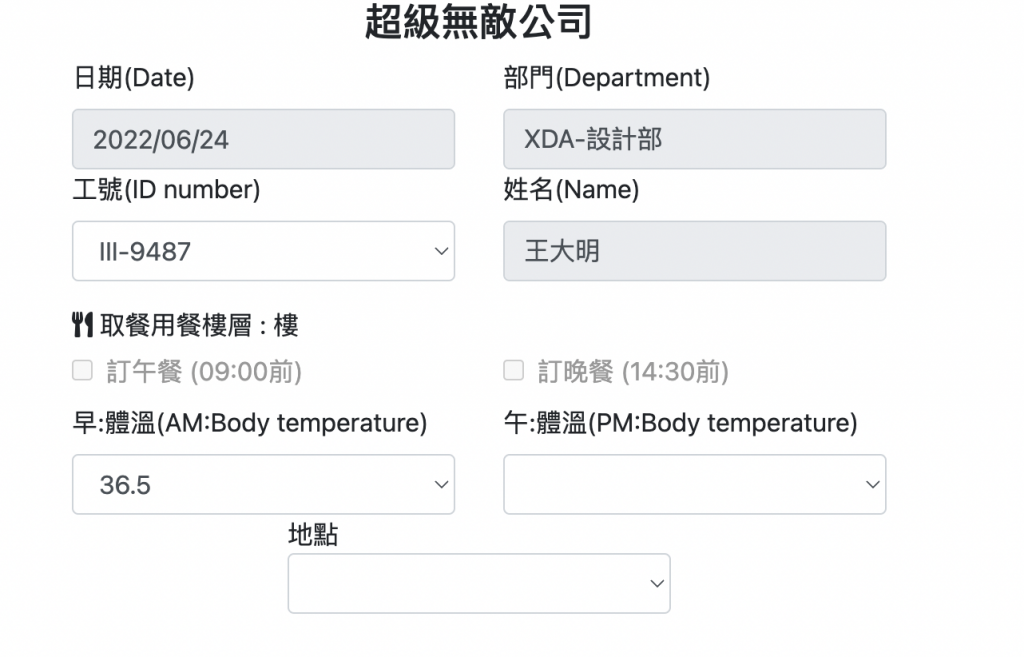The height and width of the screenshot is (657, 1024).
Task: Click the 超級無敵公司 page heading
Action: (x=479, y=22)
